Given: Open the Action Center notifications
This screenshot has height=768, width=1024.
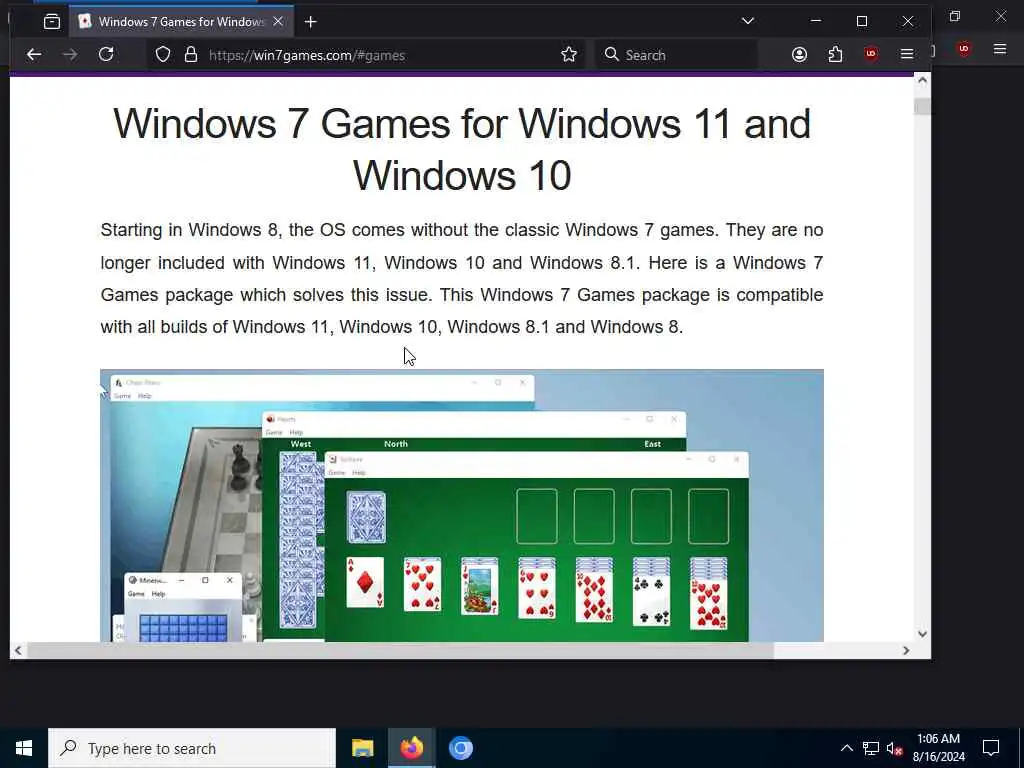Looking at the screenshot, I should coord(991,748).
